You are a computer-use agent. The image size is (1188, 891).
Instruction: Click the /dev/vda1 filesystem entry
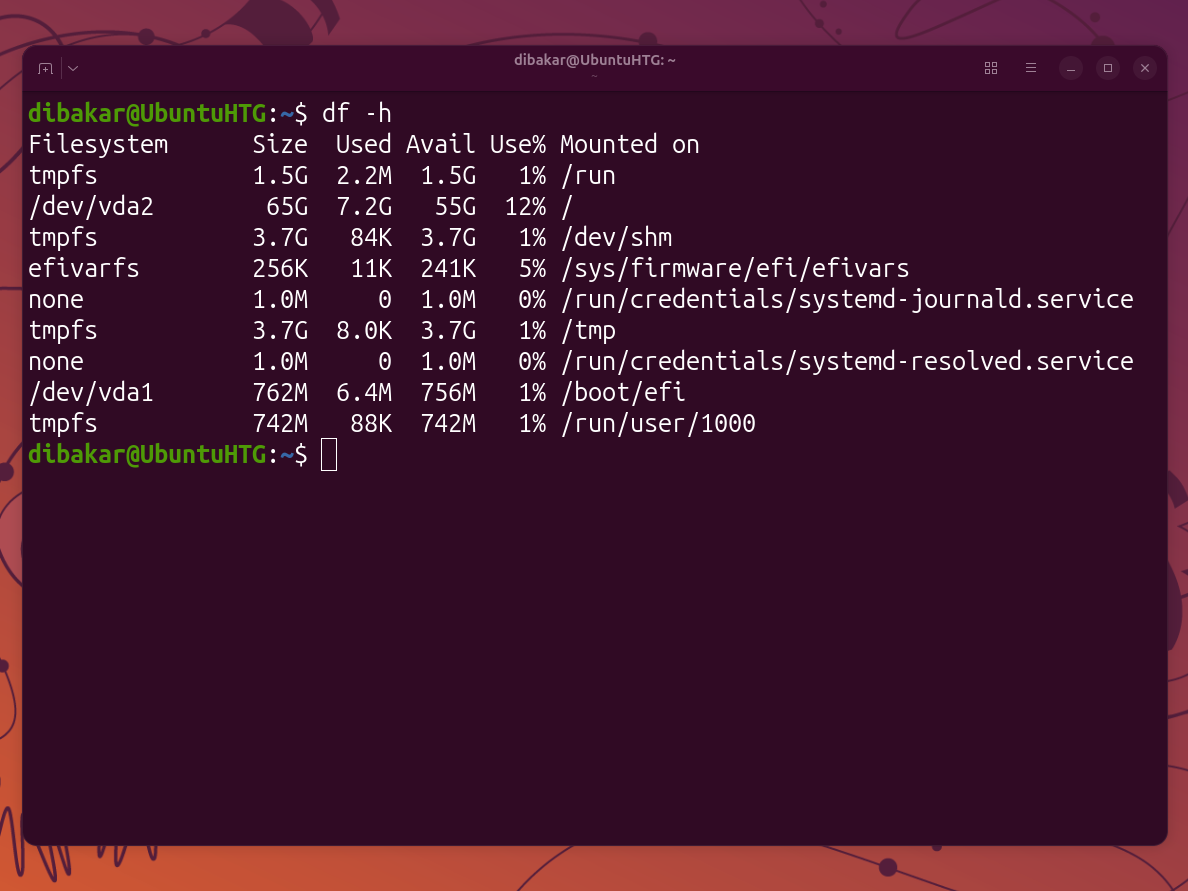click(91, 392)
